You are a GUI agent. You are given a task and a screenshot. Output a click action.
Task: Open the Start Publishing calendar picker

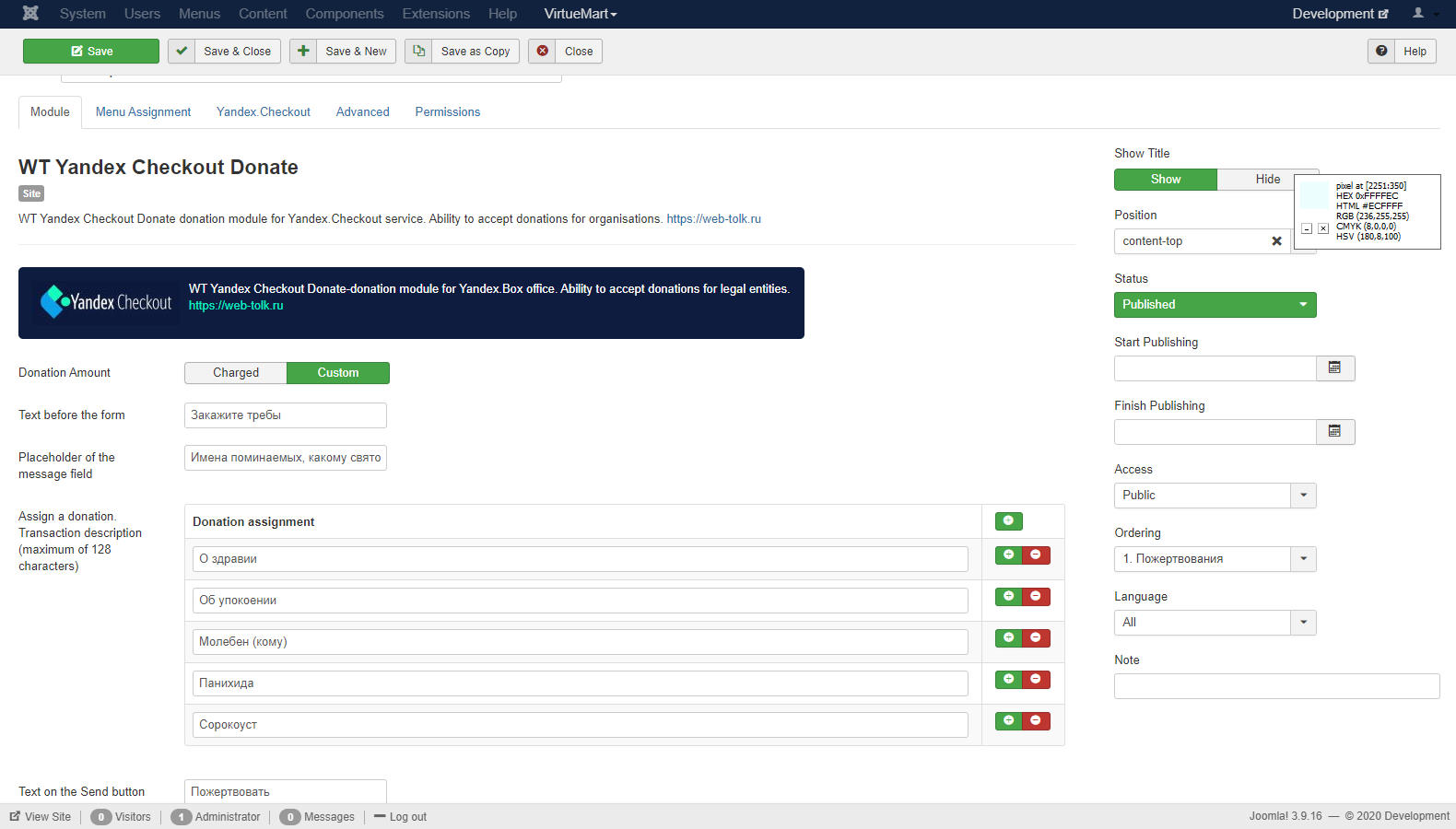pyautogui.click(x=1334, y=368)
